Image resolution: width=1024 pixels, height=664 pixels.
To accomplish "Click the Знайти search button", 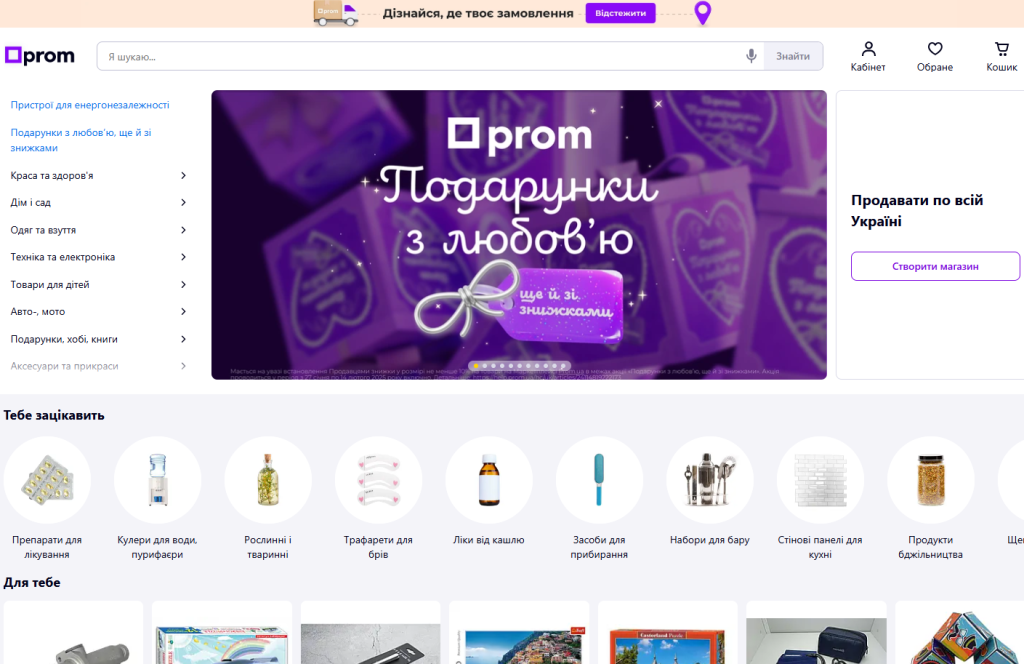I will pyautogui.click(x=793, y=56).
